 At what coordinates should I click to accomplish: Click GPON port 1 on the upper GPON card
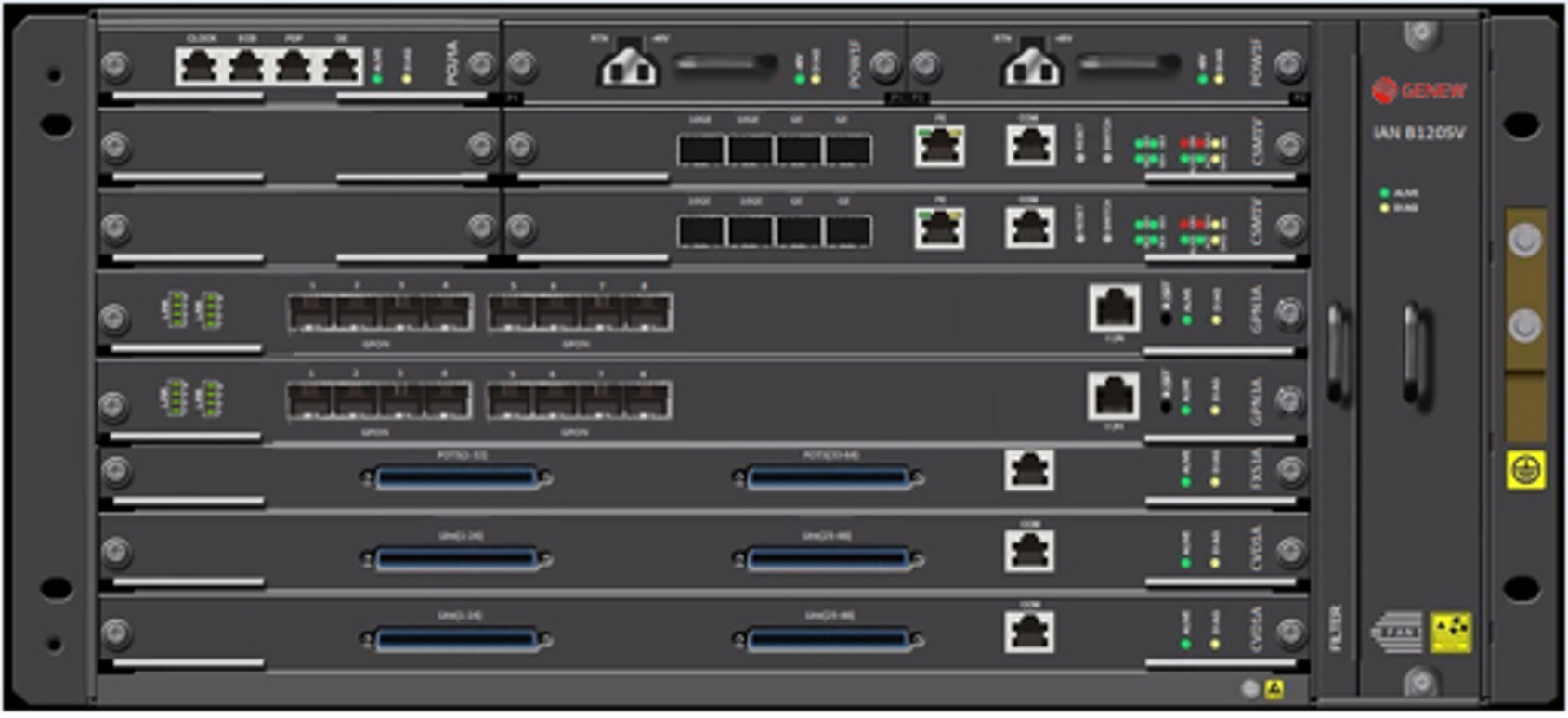coord(311,312)
